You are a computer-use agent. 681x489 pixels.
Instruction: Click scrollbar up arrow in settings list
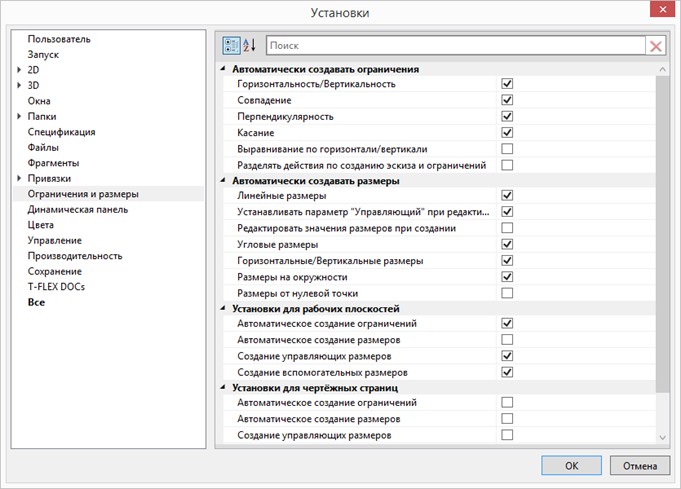[662, 69]
